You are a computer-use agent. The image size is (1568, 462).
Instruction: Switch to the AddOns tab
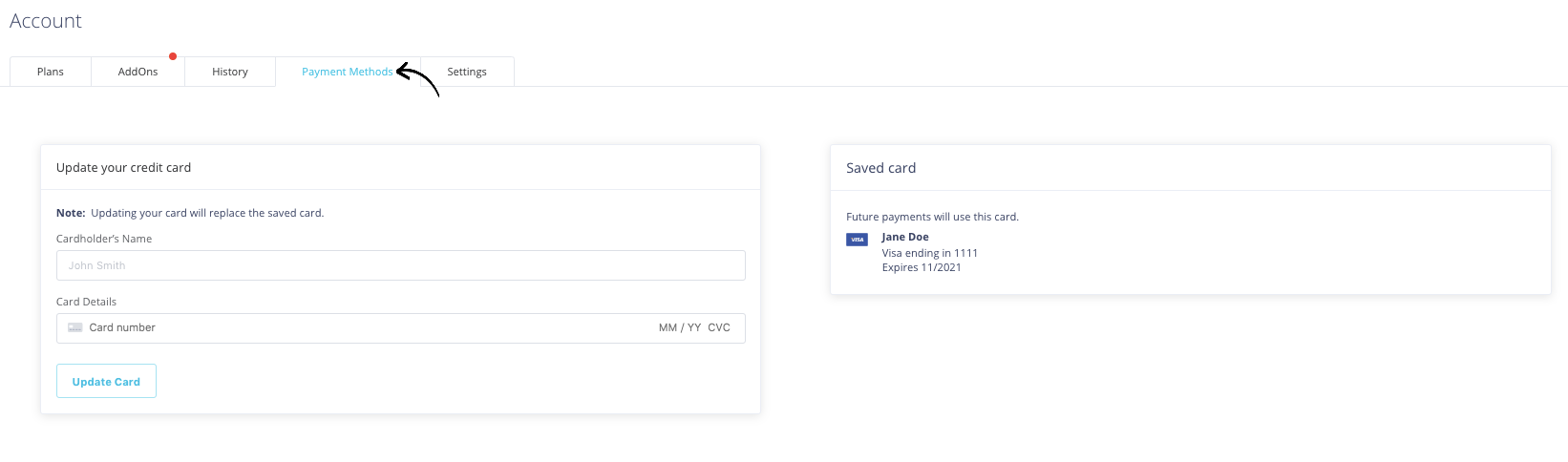pyautogui.click(x=138, y=72)
